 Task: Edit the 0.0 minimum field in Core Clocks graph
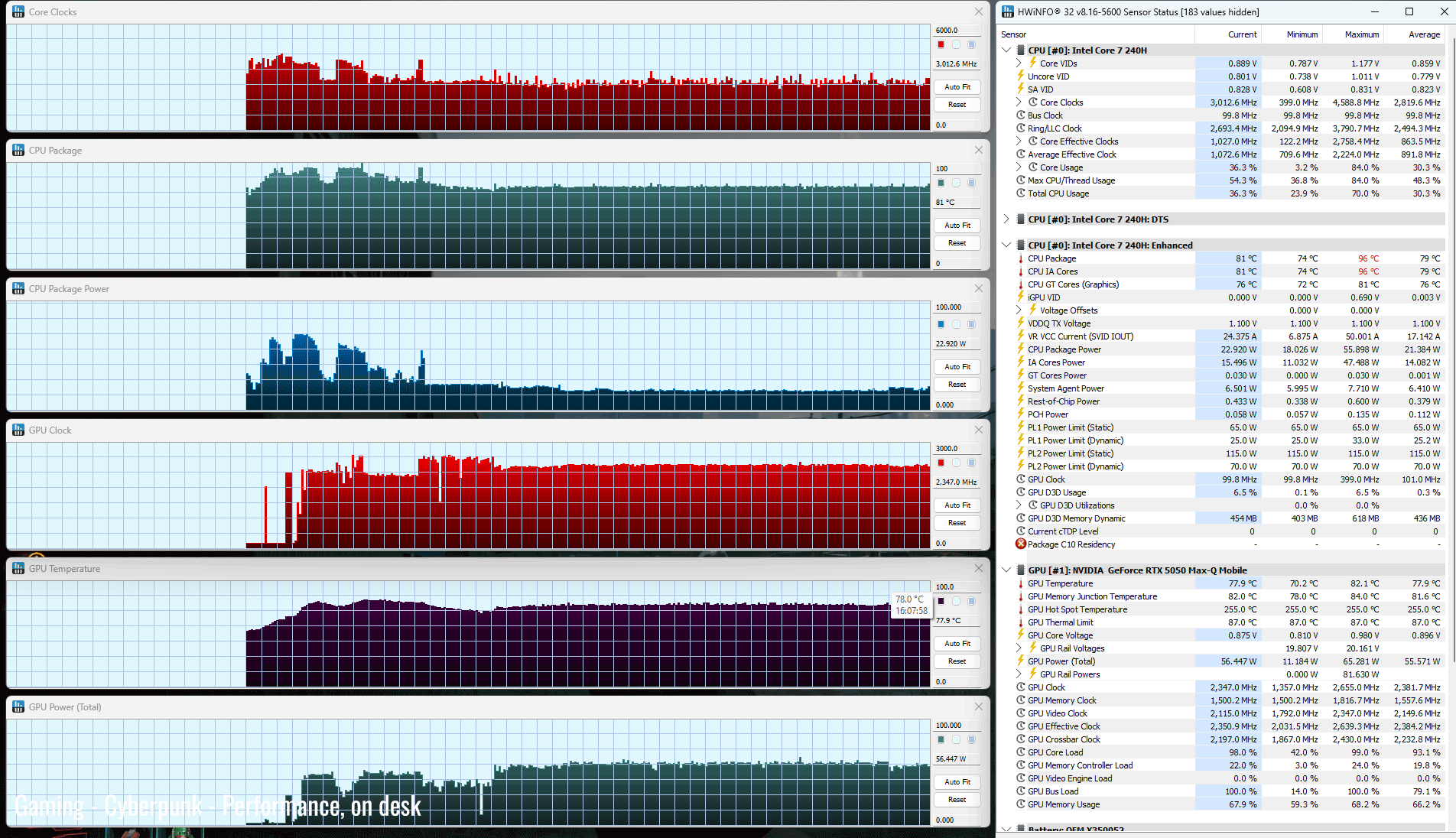[x=957, y=125]
